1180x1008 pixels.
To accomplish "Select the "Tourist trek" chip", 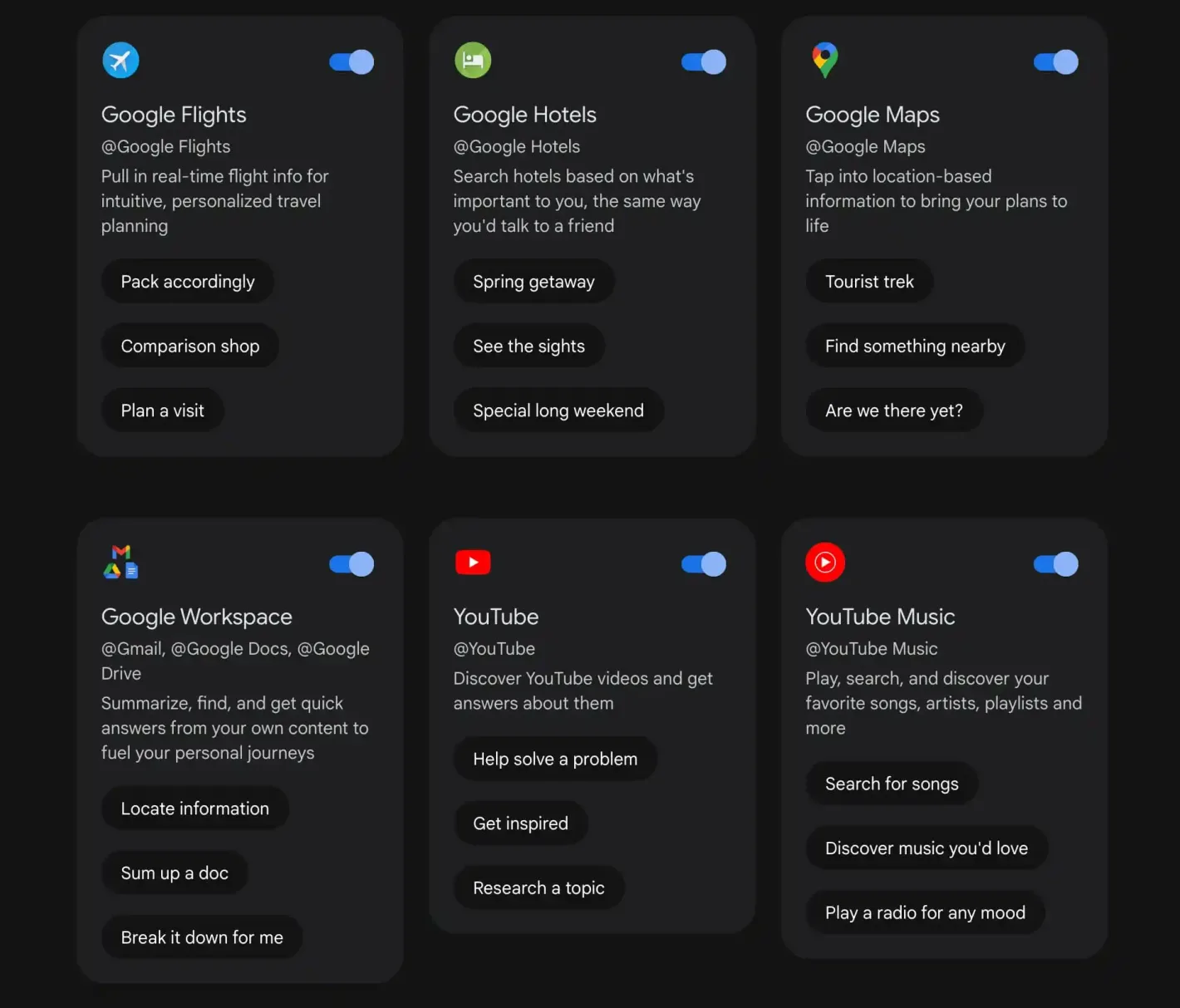I will click(x=869, y=281).
